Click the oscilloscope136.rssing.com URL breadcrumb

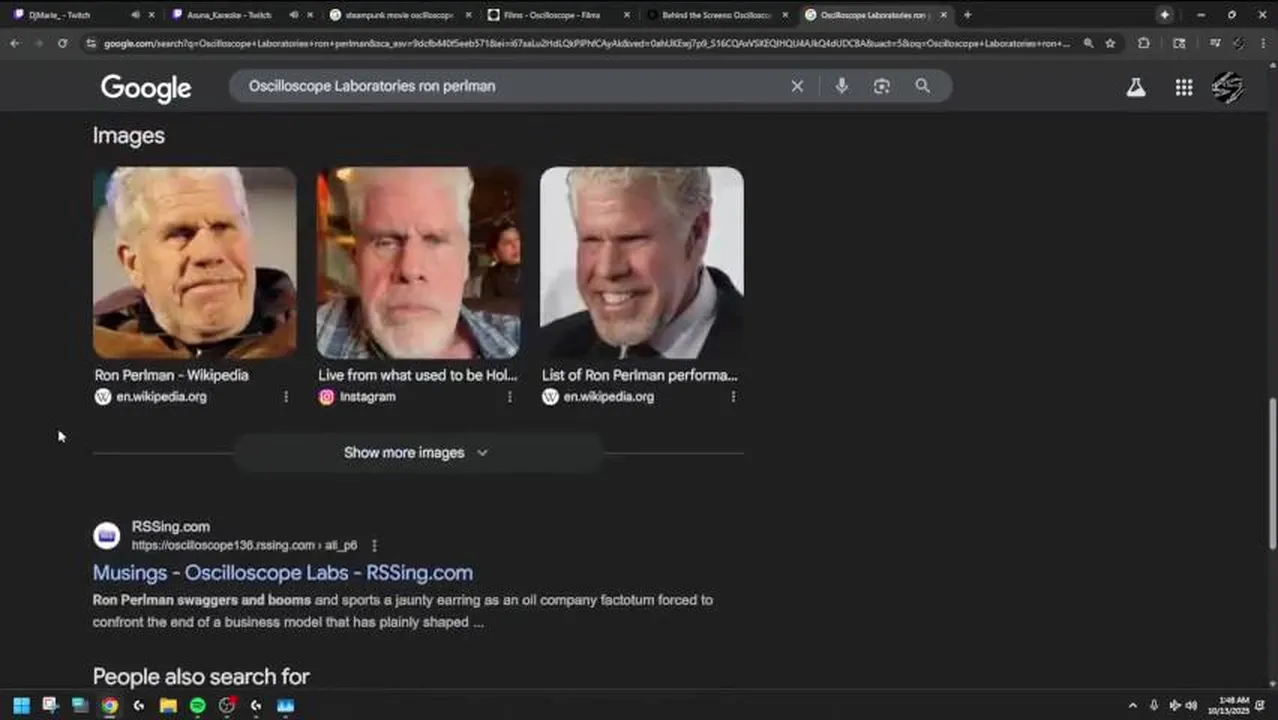[244, 546]
